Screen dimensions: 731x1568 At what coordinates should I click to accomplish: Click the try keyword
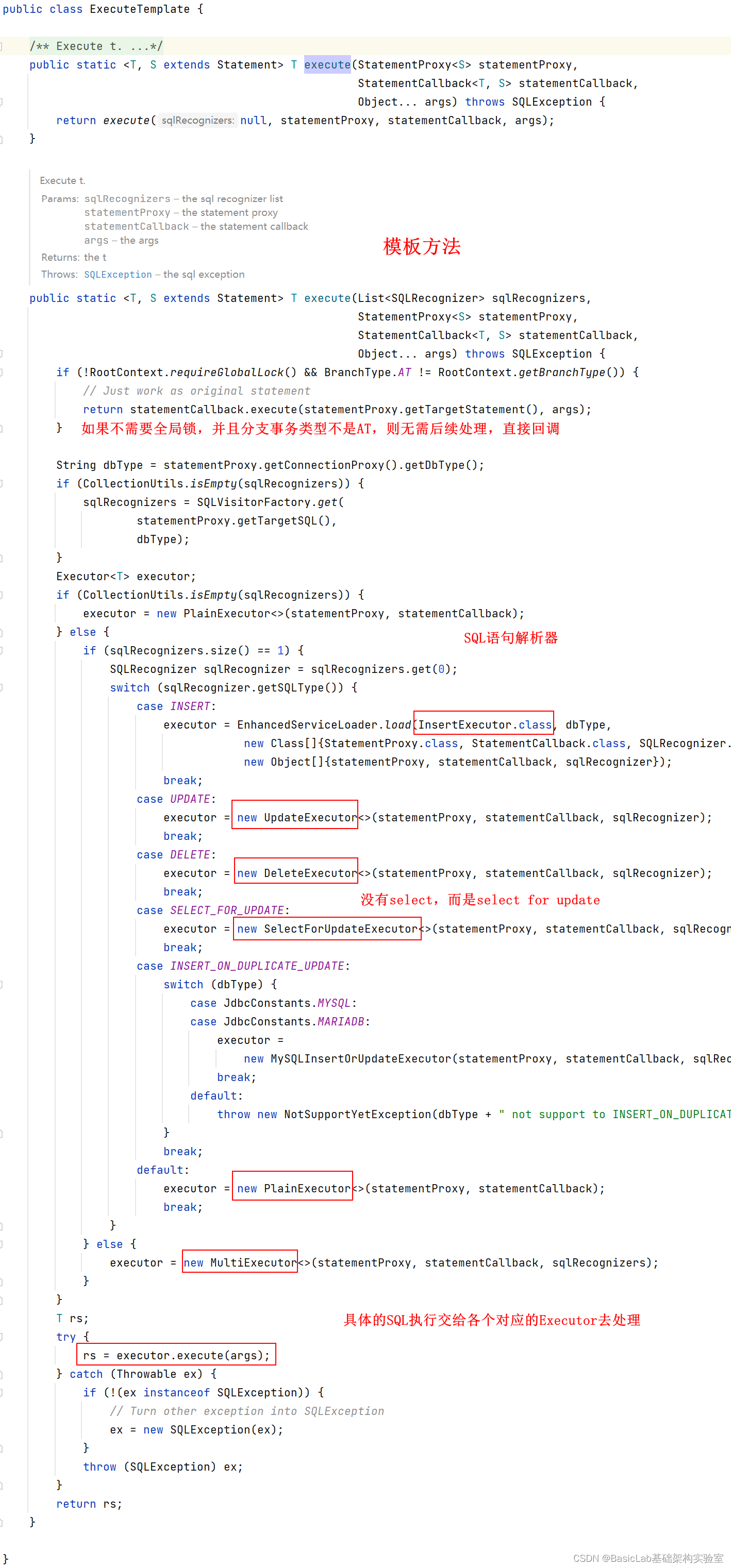[x=66, y=1337]
